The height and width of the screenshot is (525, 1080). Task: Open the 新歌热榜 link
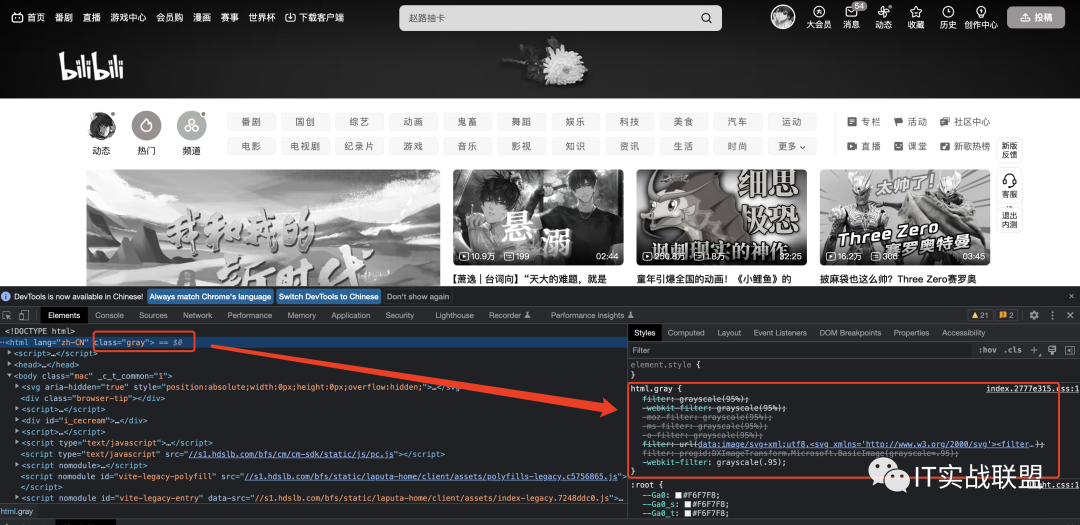pos(964,146)
